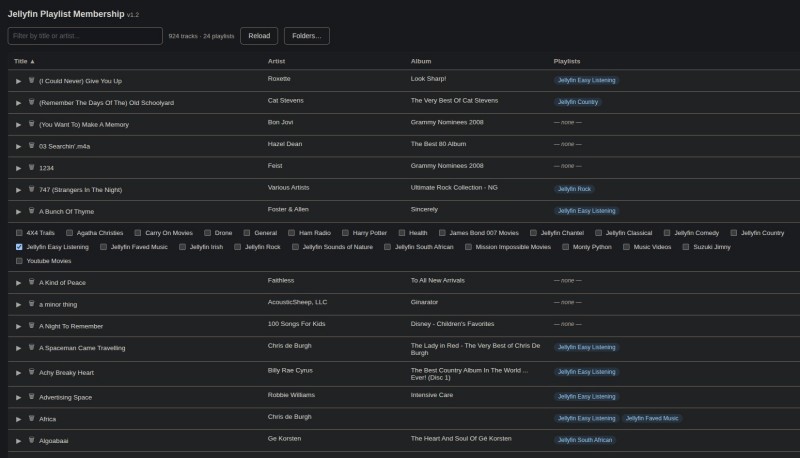Delete the a minor thing track

tap(32, 304)
